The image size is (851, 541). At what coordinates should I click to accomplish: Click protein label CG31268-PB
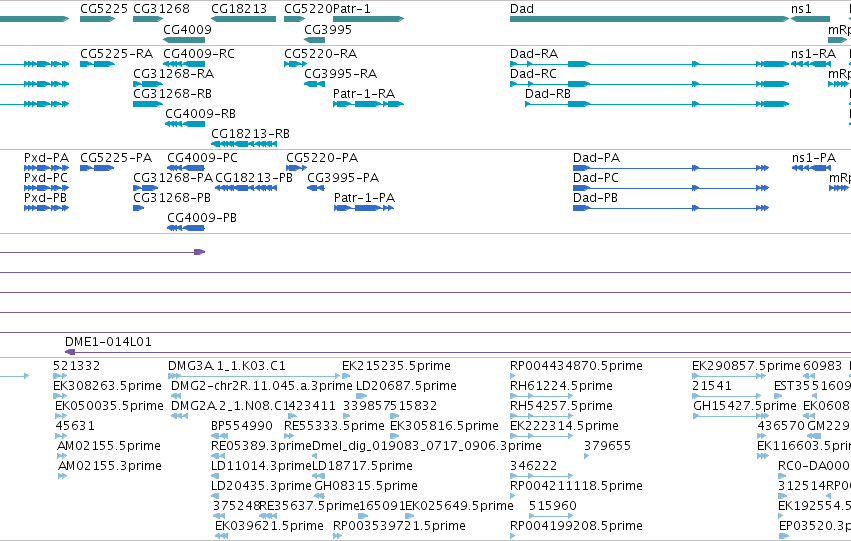[x=172, y=198]
